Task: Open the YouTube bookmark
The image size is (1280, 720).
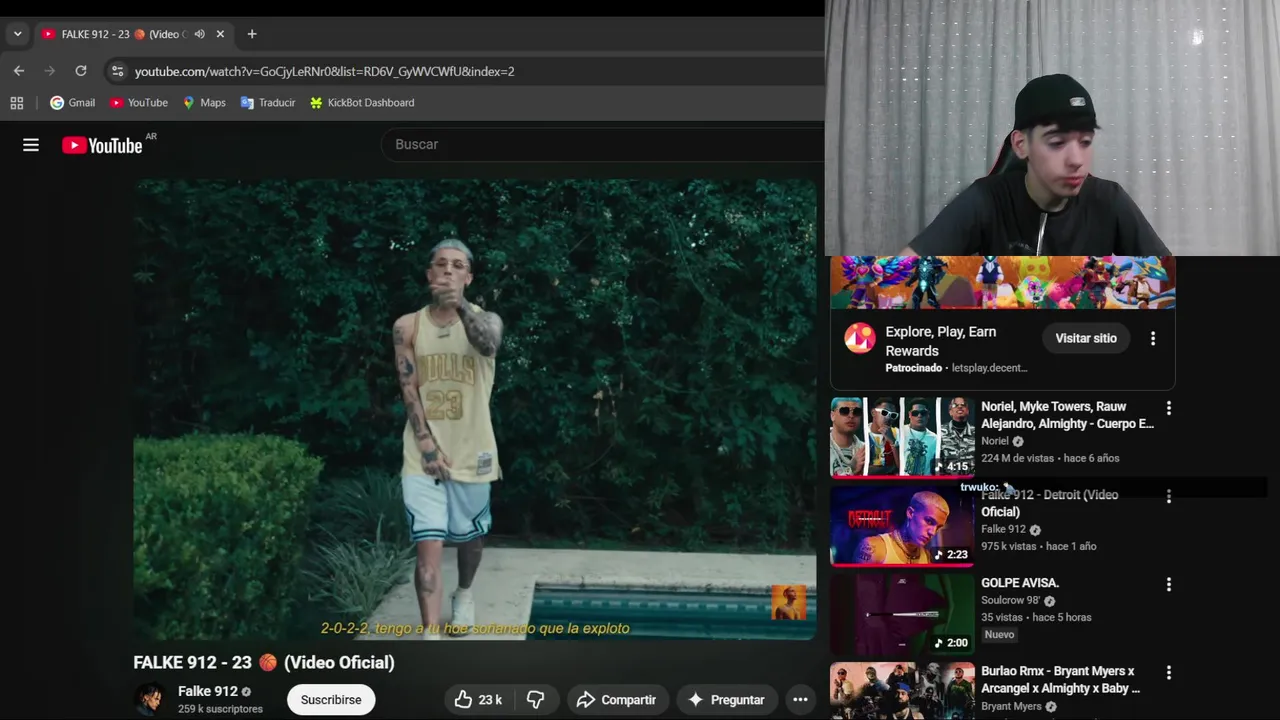Action: click(139, 103)
